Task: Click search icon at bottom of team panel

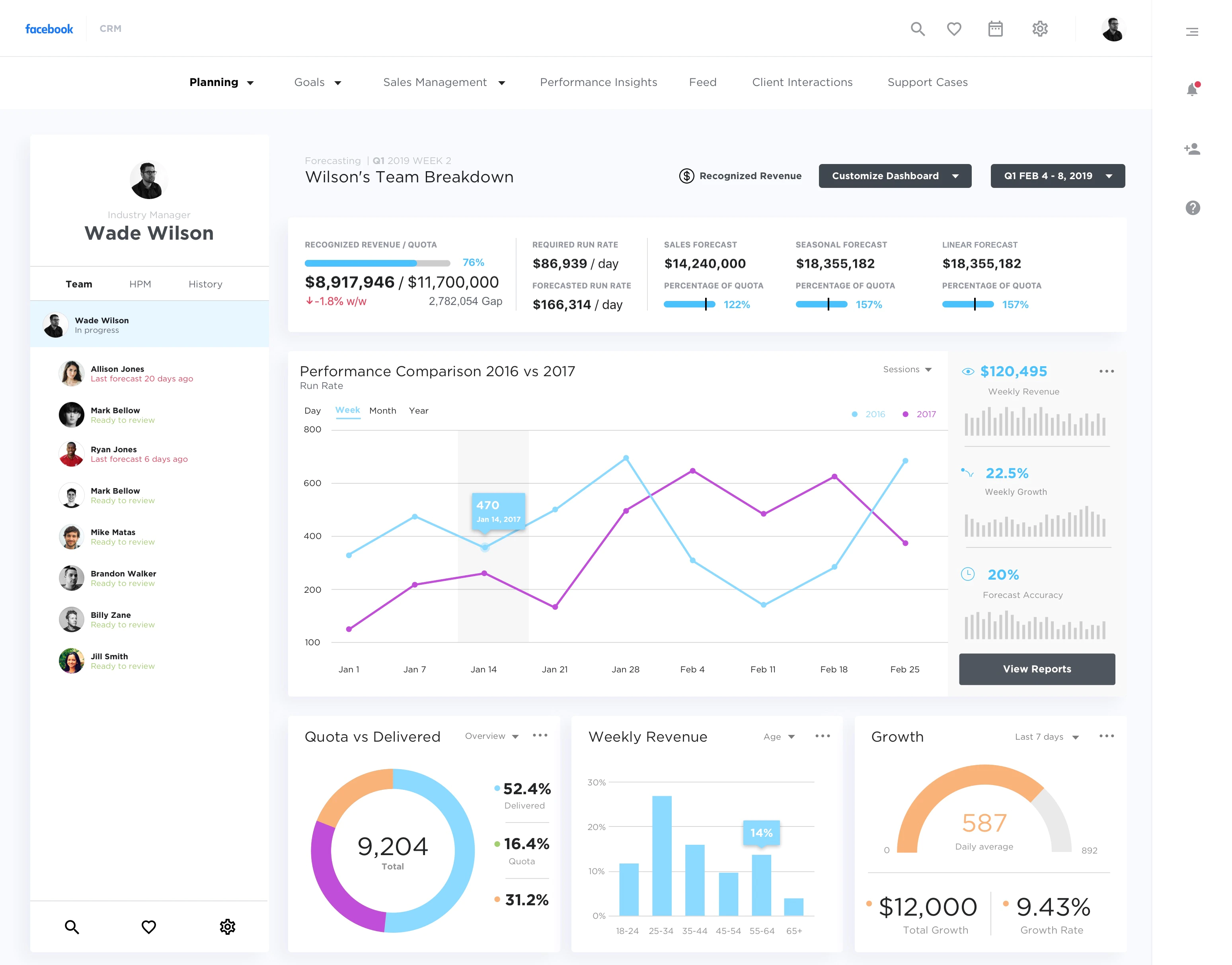Action: point(72,926)
